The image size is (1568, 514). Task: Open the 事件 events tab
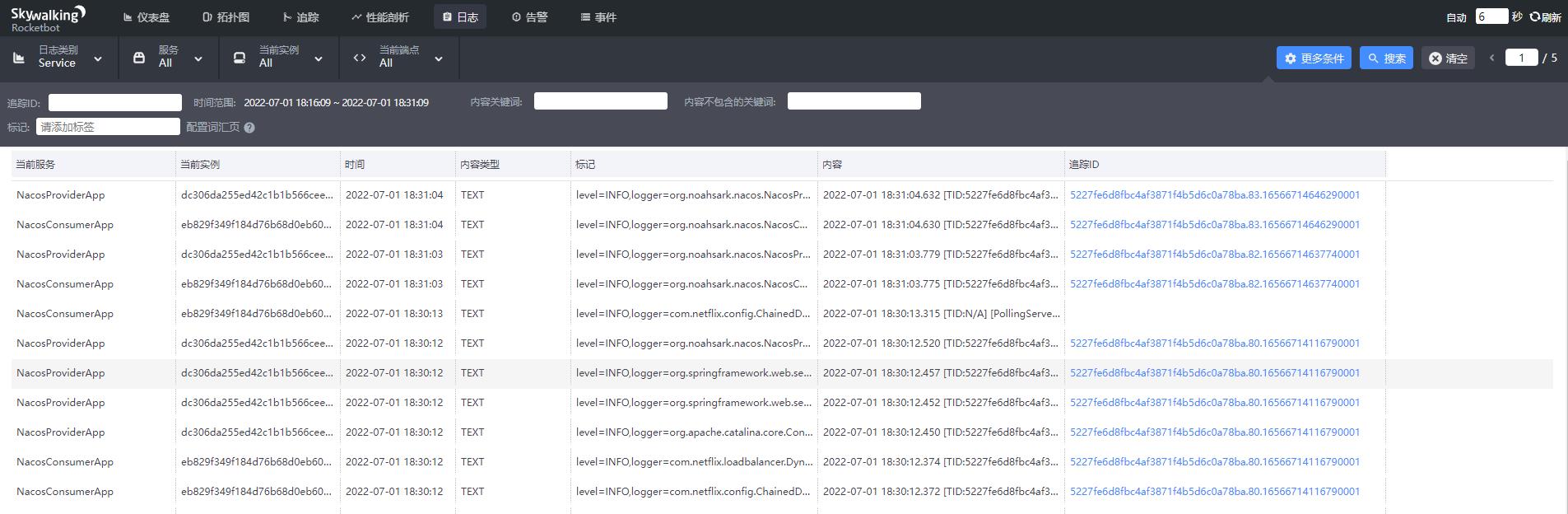point(598,17)
